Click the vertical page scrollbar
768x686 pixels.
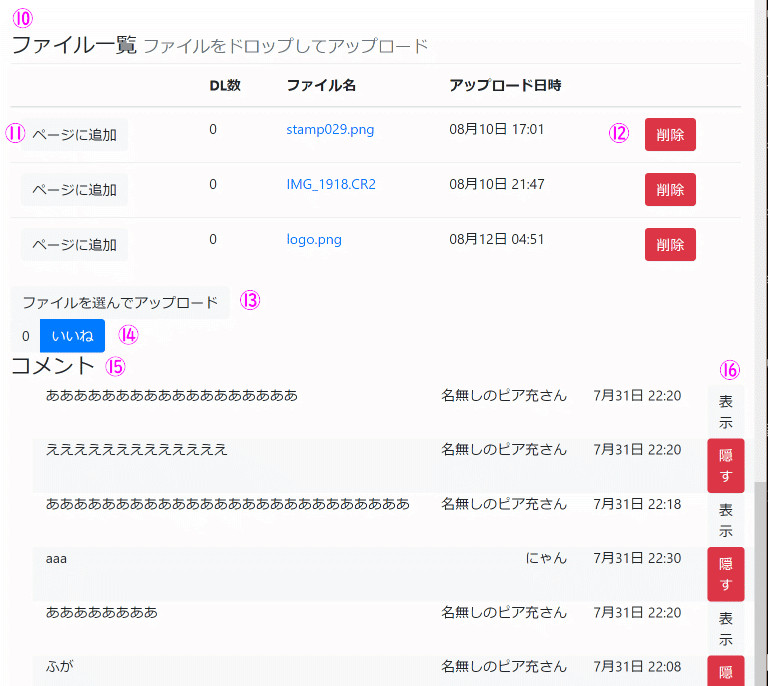pos(760,580)
